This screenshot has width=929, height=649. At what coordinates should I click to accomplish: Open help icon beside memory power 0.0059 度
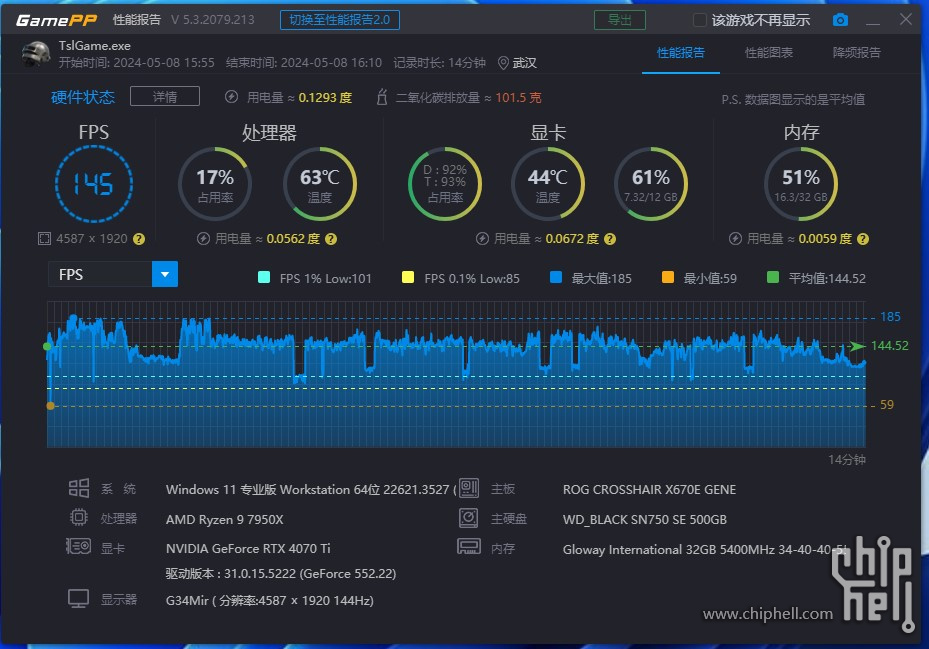(863, 239)
